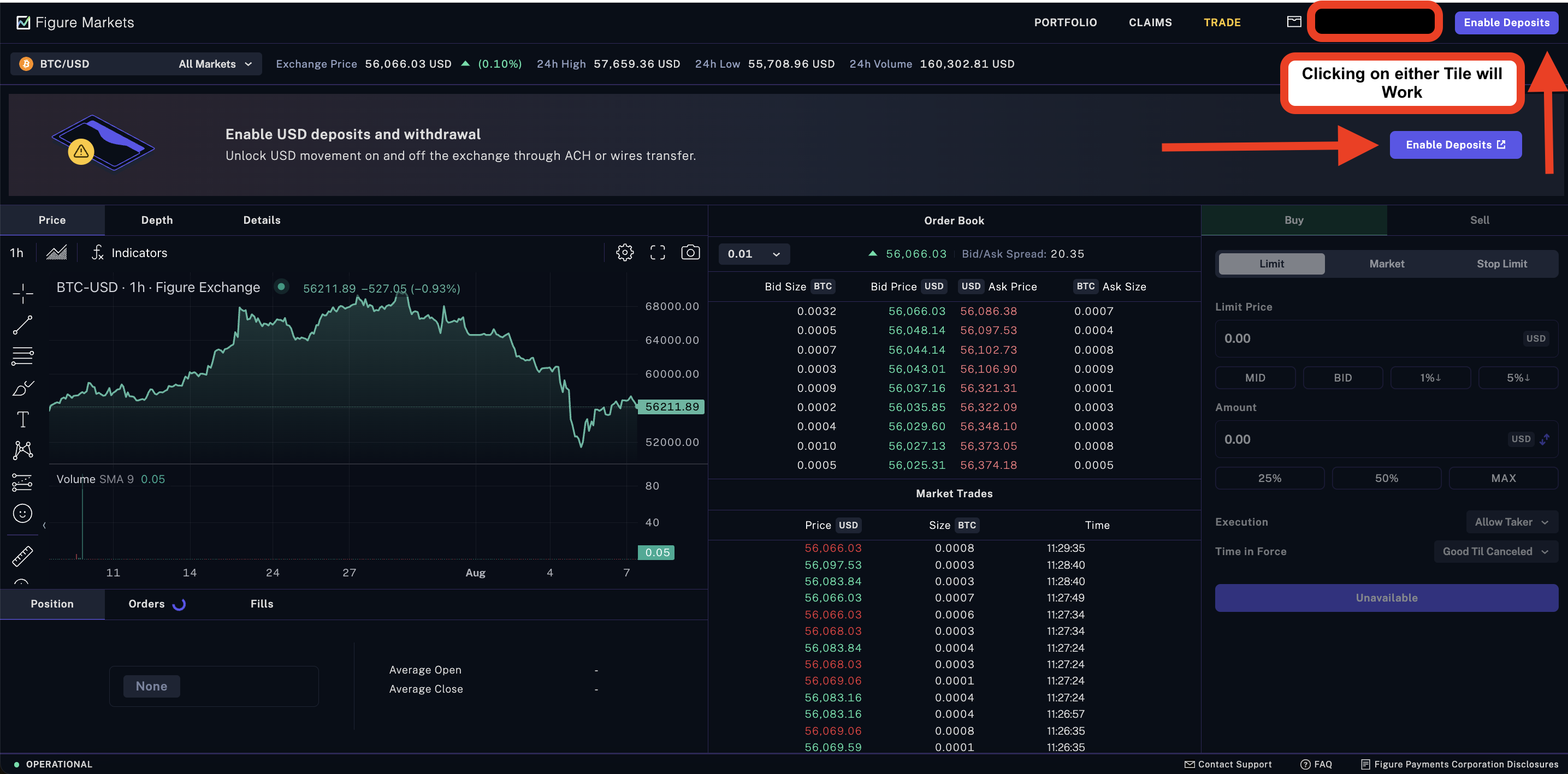The image size is (1568, 774).
Task: Select the Market order type
Action: tap(1387, 264)
